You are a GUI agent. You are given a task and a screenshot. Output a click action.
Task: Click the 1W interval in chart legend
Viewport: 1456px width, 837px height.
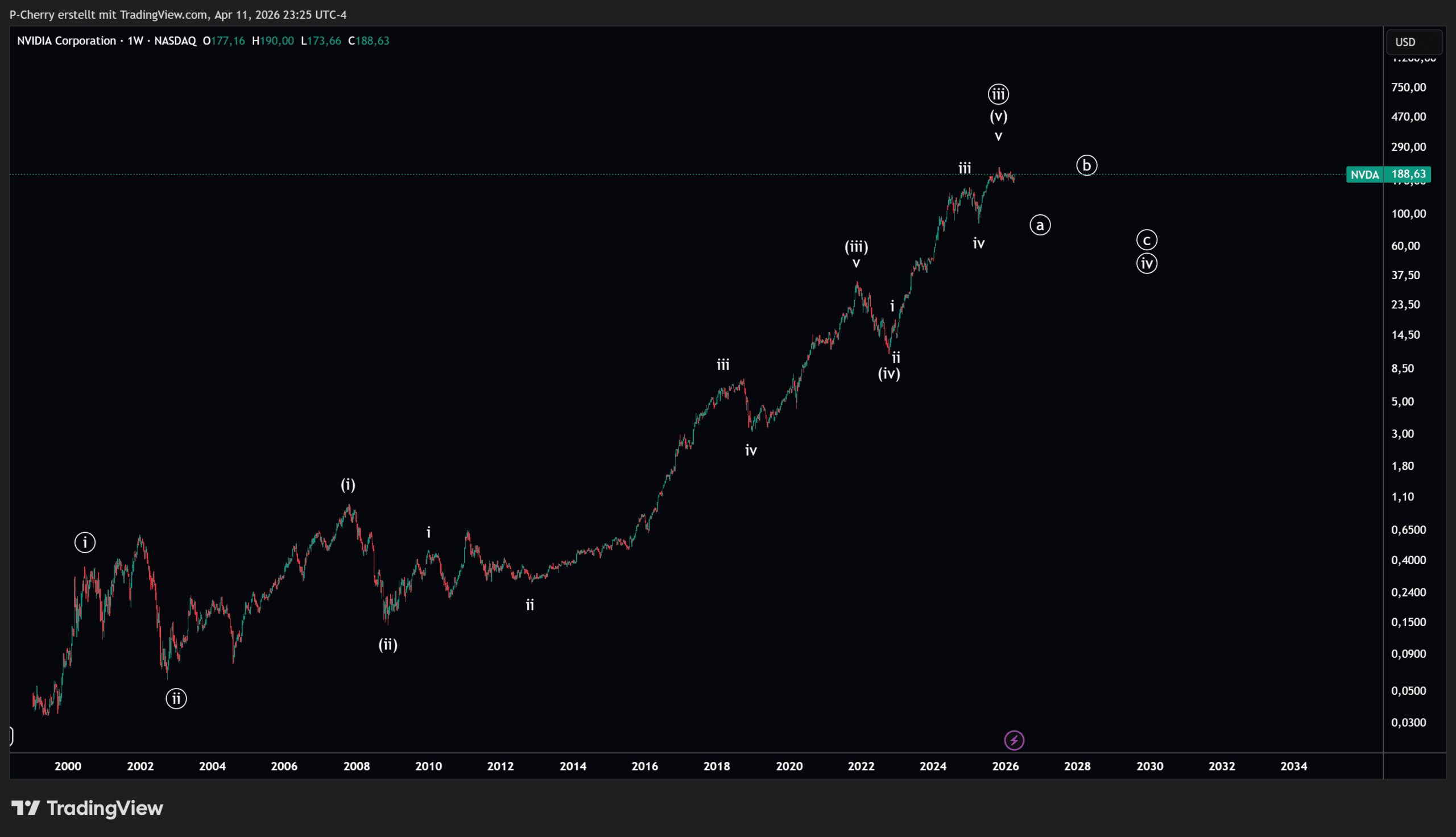135,41
